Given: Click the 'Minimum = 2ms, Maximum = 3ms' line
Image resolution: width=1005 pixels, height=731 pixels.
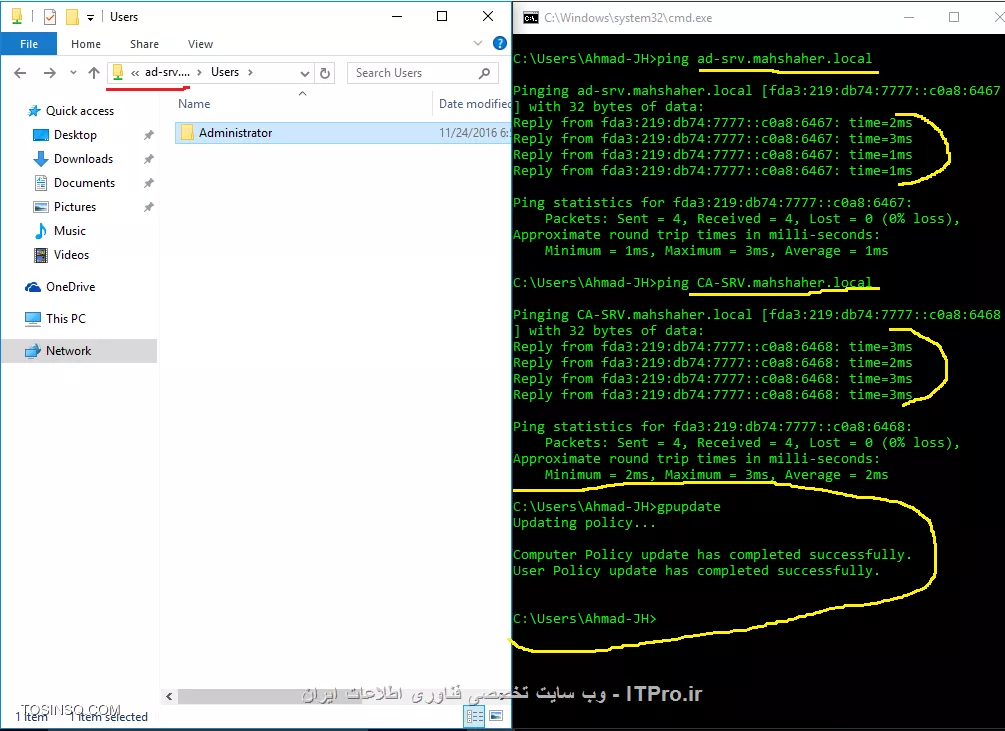Looking at the screenshot, I should click(717, 475).
